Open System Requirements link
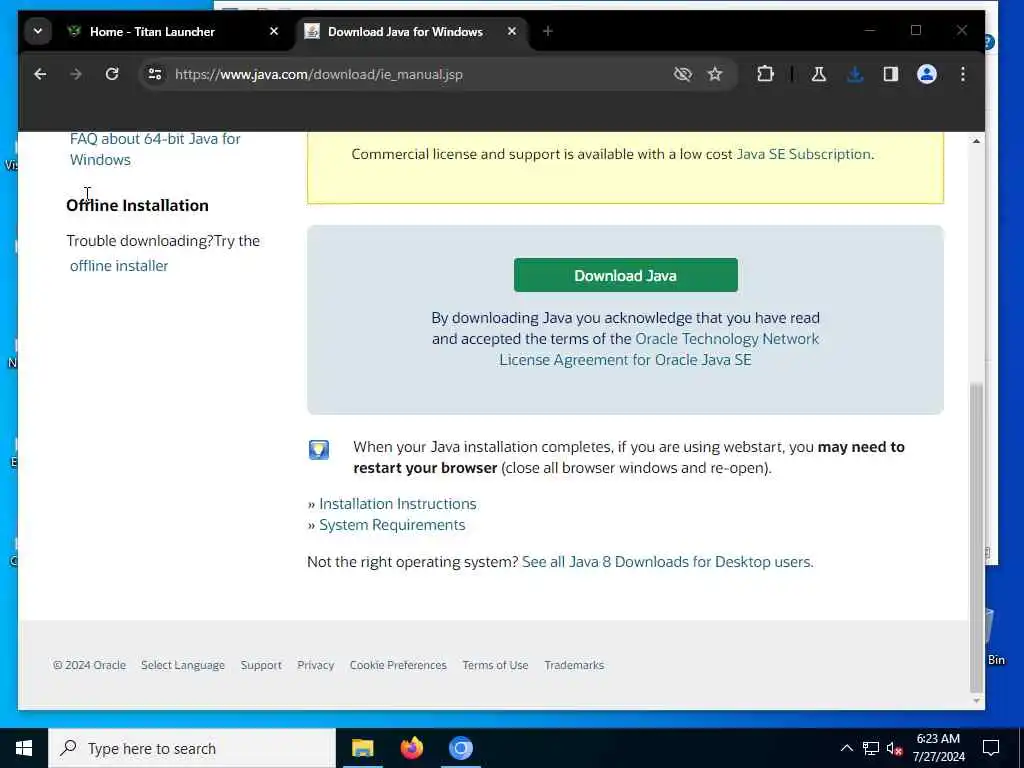1024x768 pixels. pyautogui.click(x=392, y=525)
